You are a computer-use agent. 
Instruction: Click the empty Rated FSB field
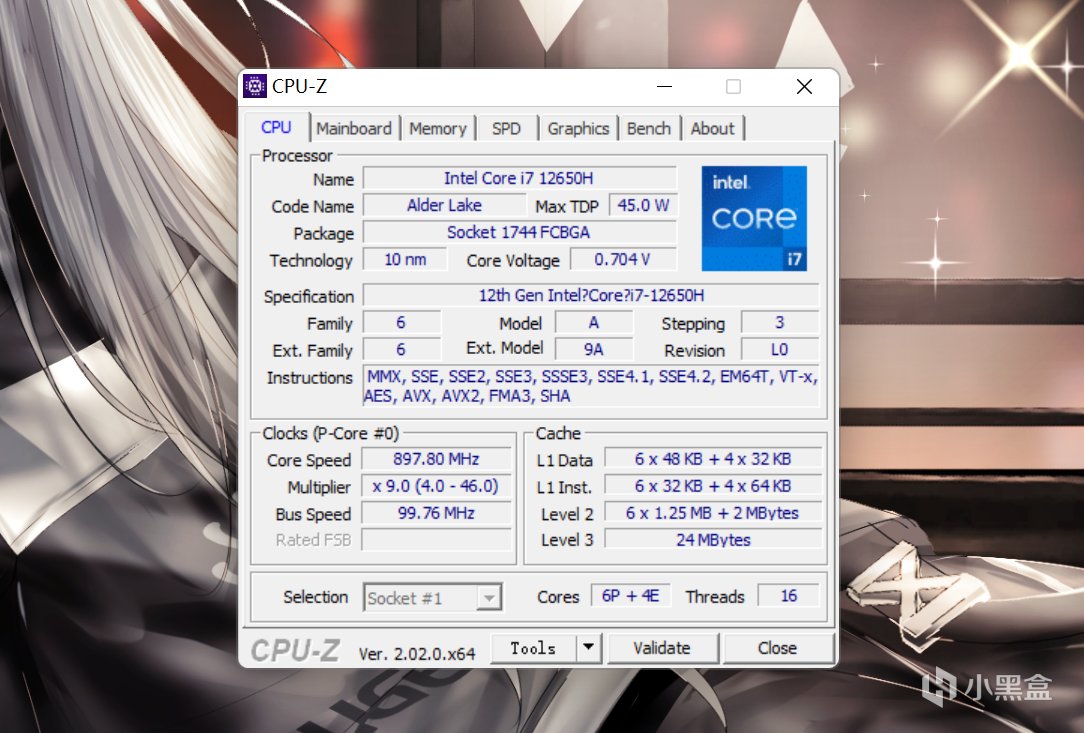pos(436,539)
